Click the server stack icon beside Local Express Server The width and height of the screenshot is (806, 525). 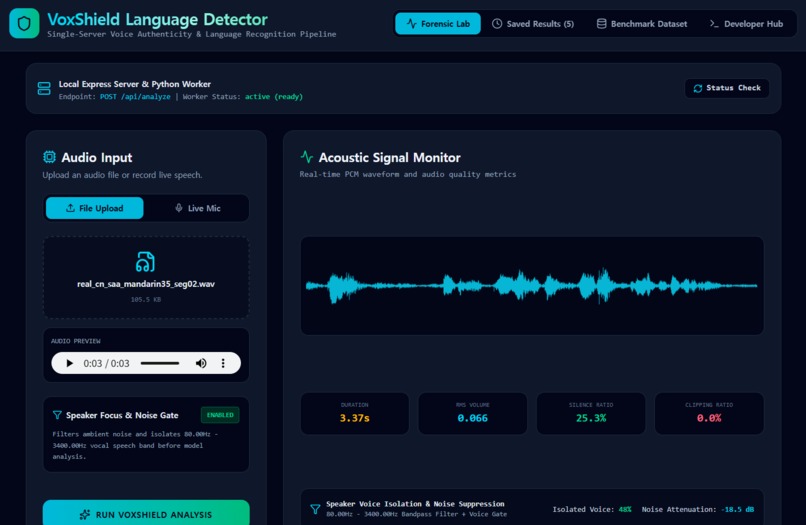pyautogui.click(x=44, y=88)
